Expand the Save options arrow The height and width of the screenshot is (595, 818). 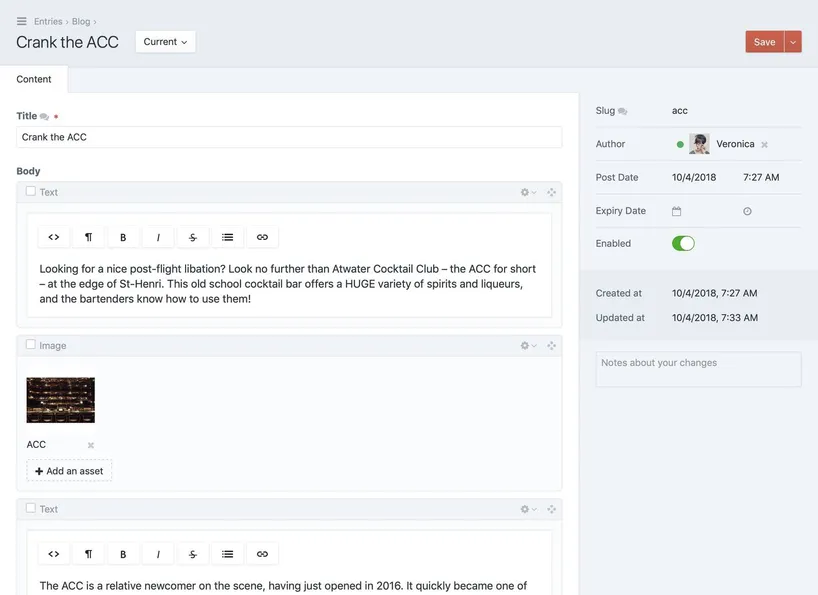pyautogui.click(x=793, y=42)
